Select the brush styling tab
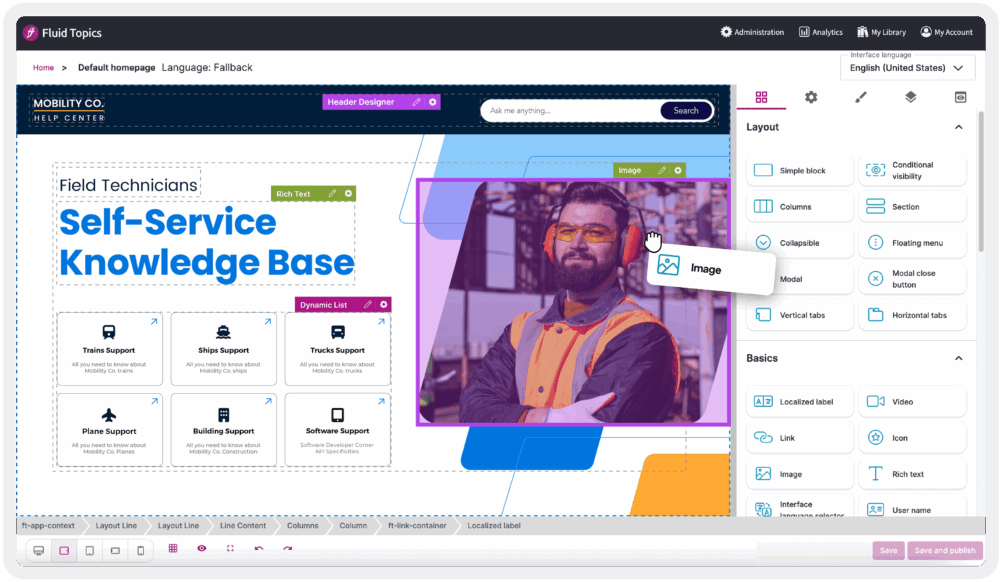Screen dimensions: 1000x582 [860, 97]
